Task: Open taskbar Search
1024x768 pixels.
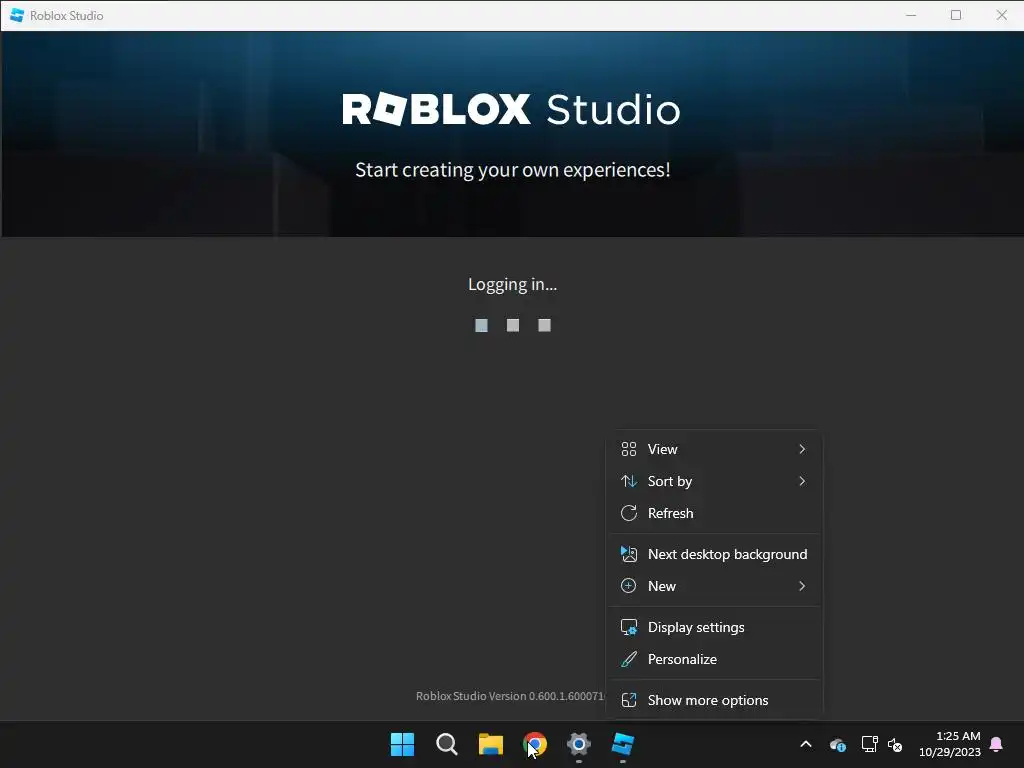Action: pyautogui.click(x=447, y=744)
